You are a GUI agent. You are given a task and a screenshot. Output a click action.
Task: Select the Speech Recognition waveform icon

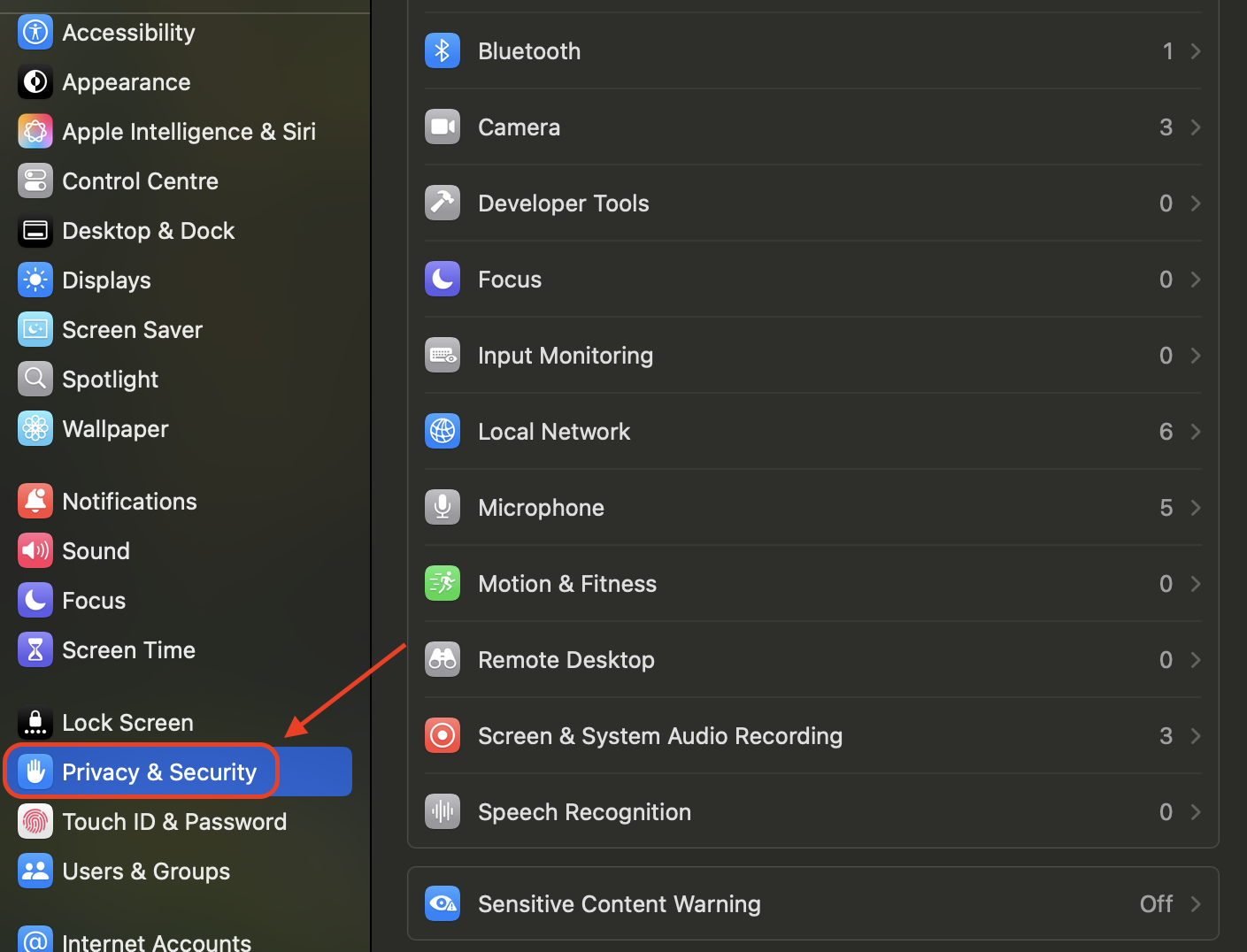coord(443,811)
